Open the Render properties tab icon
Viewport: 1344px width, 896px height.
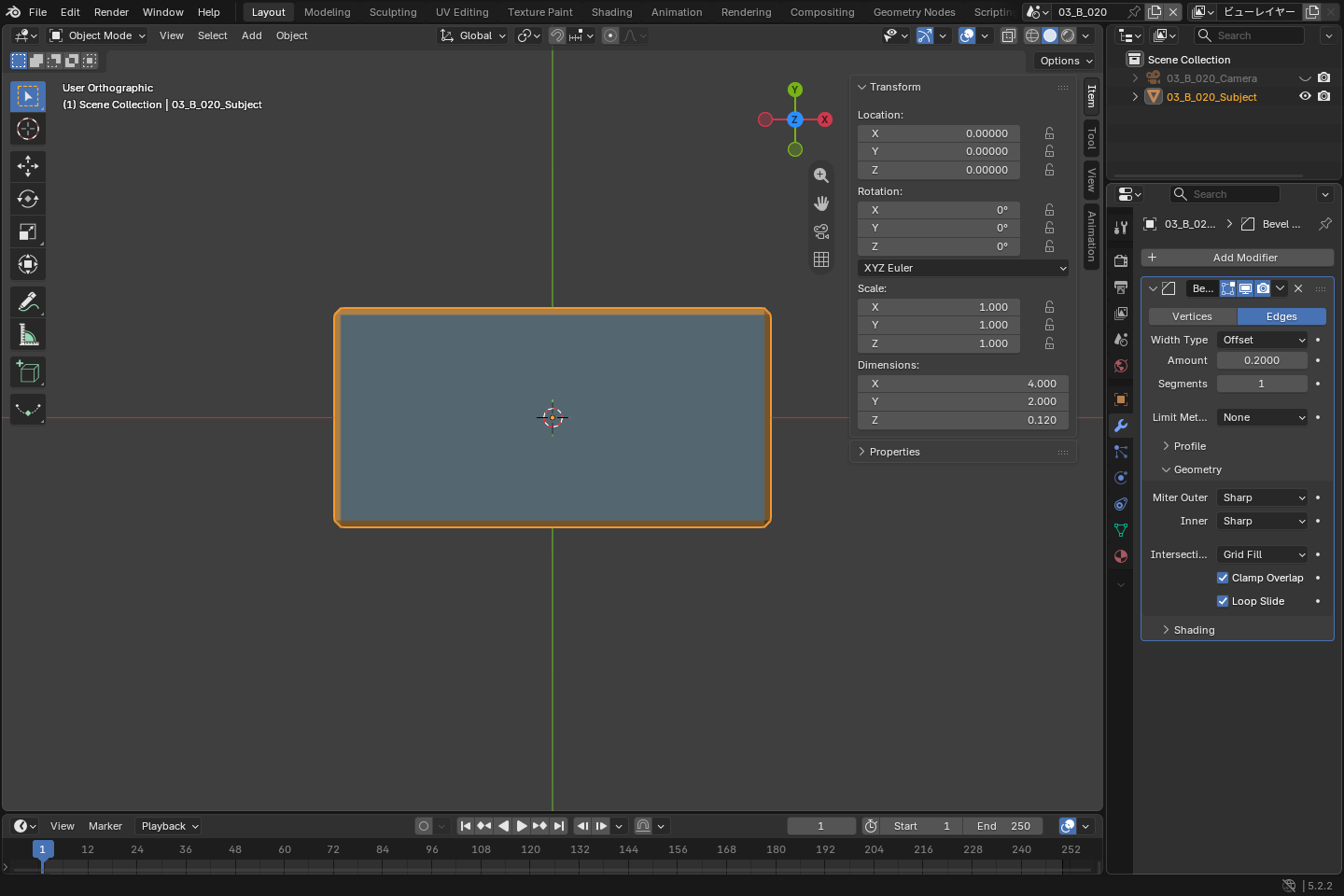pos(1121,261)
